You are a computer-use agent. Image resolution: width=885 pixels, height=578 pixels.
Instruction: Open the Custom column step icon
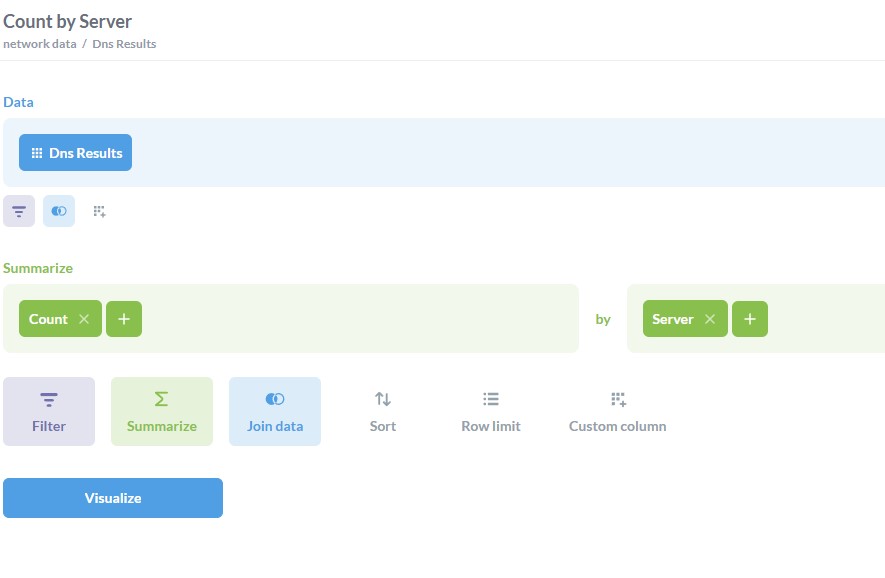coord(617,410)
